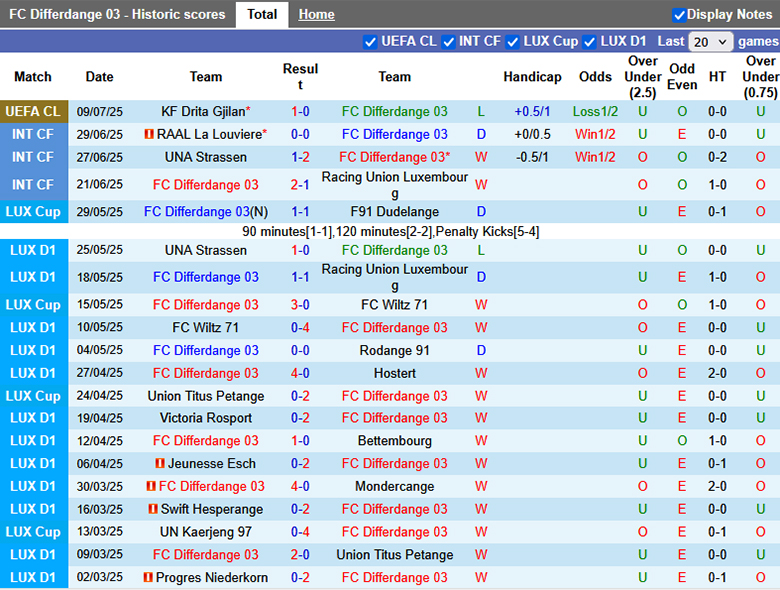Click the LUX Cup label on 29/05/25 row
The width and height of the screenshot is (780, 590).
click(33, 212)
